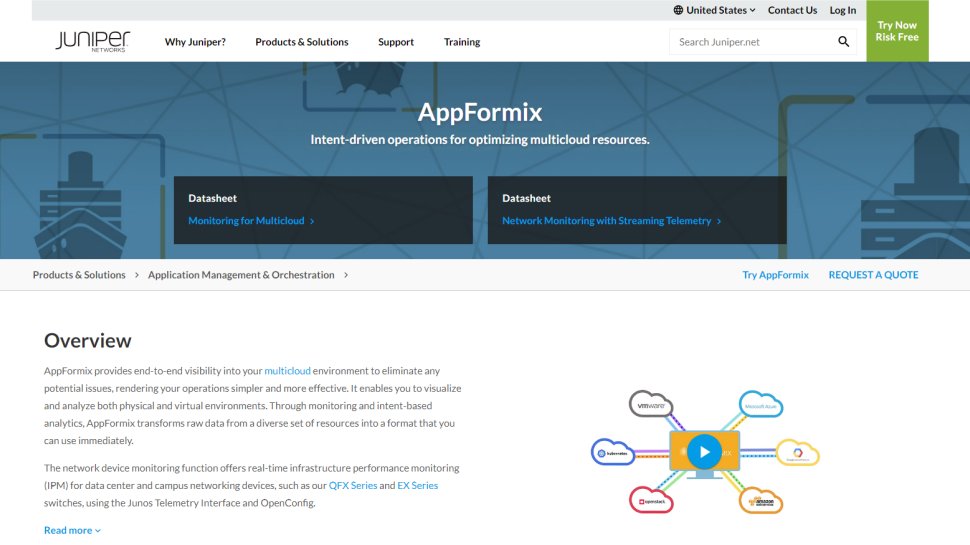Click chevron after Application Management & Orchestration

point(346,275)
